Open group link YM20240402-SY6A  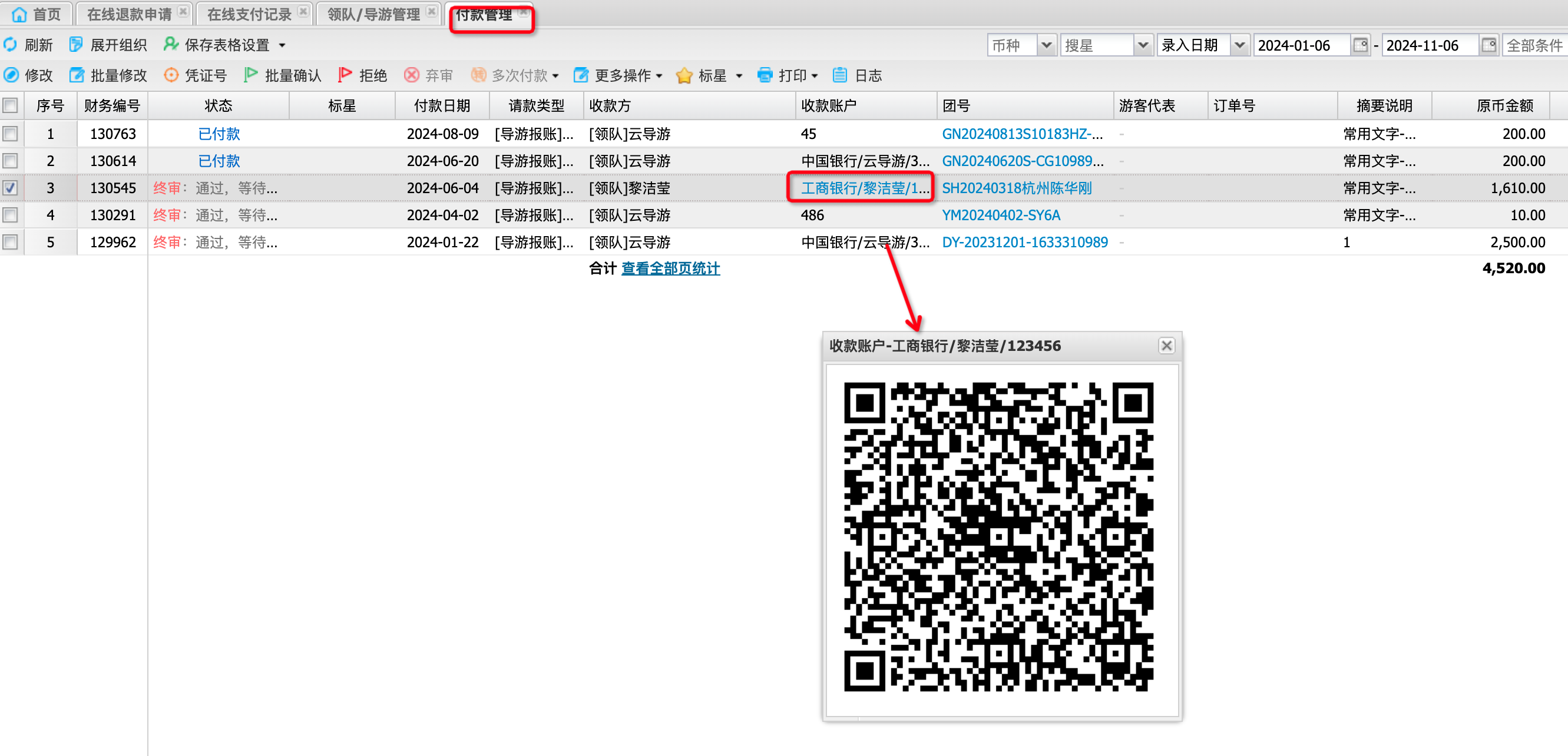pyautogui.click(x=1001, y=215)
